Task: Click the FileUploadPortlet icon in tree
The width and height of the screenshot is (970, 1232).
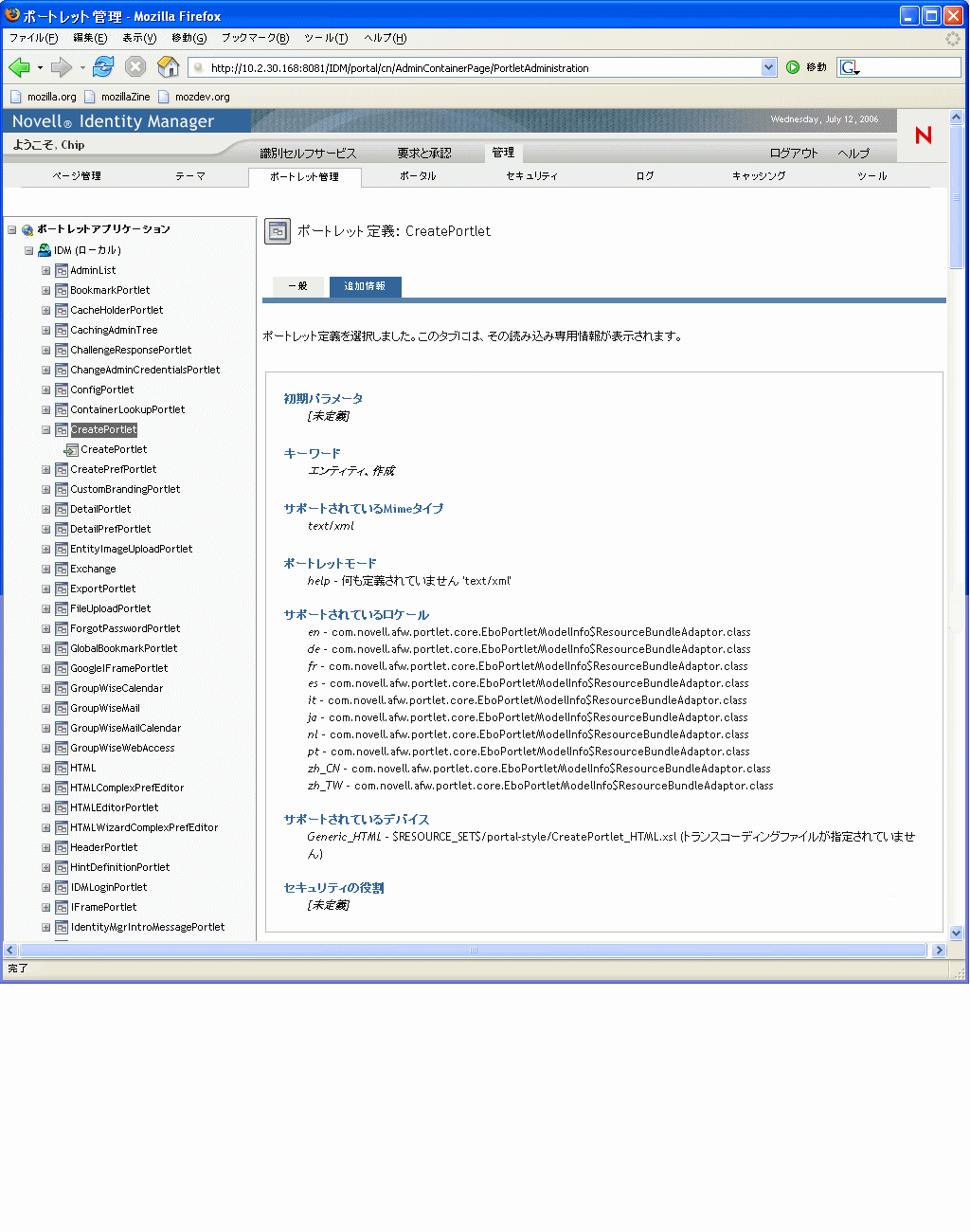Action: 62,609
